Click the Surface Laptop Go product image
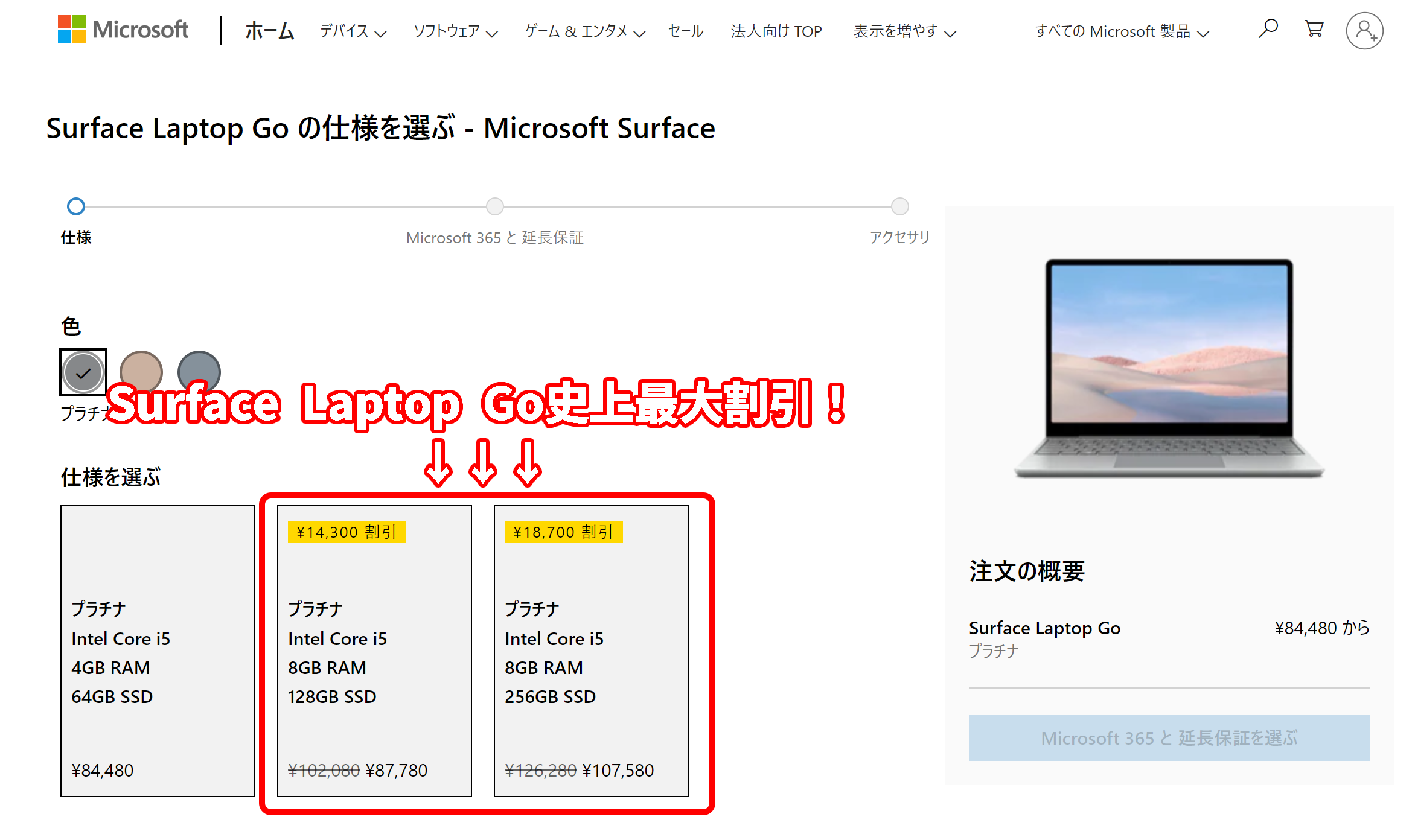 click(1169, 368)
